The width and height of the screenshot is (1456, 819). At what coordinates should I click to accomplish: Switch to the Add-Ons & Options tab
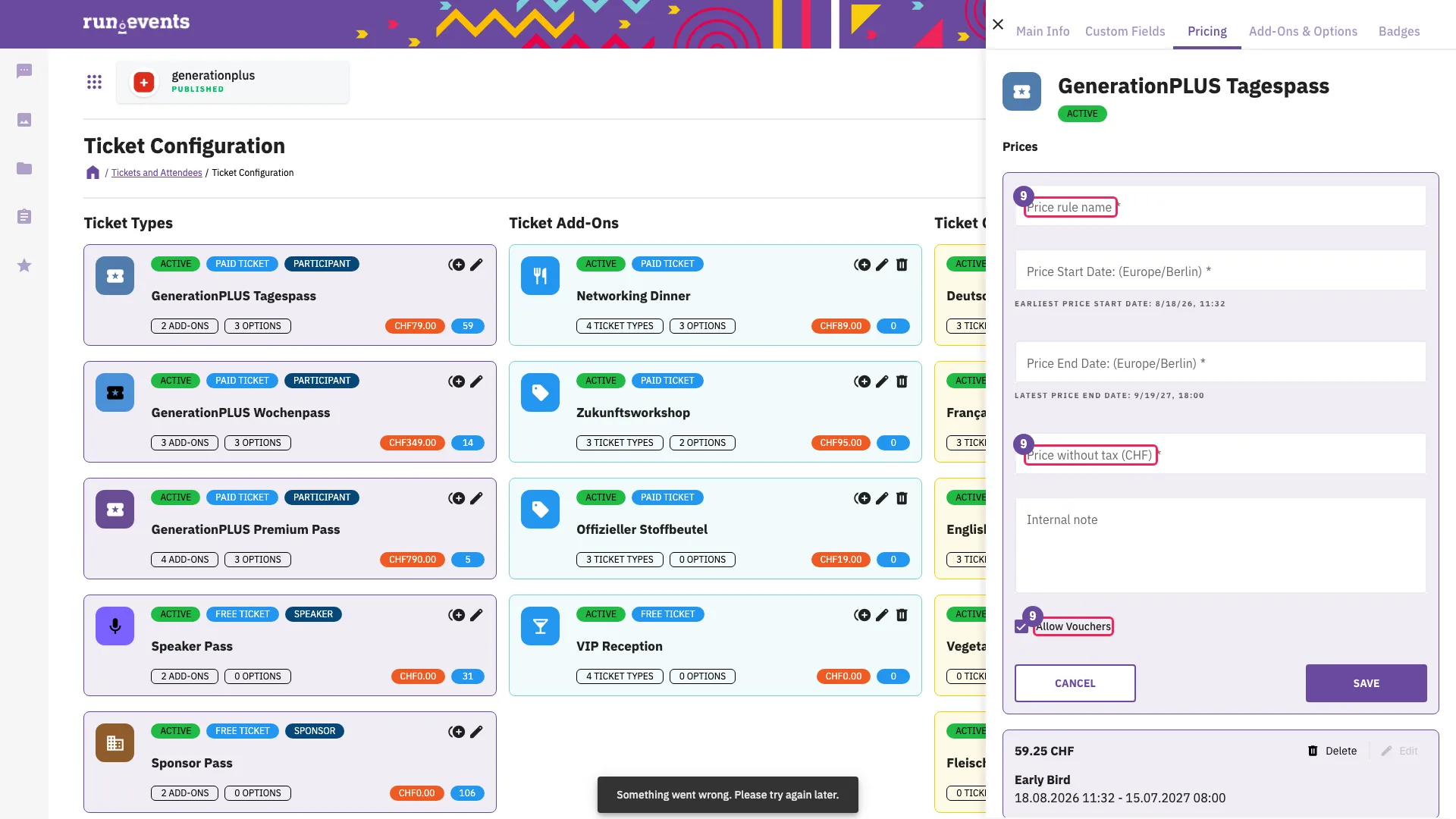coord(1303,31)
